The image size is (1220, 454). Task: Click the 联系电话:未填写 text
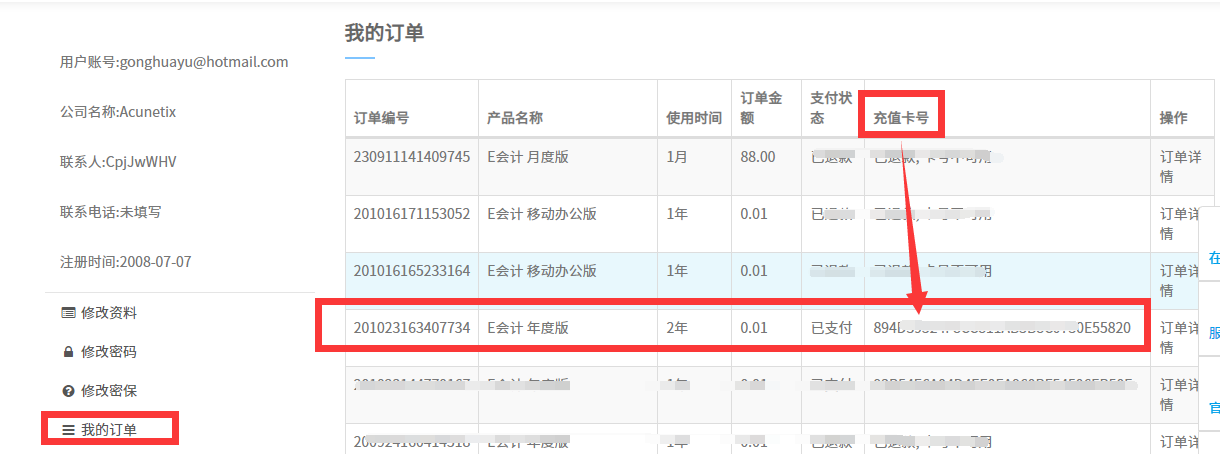(111, 212)
